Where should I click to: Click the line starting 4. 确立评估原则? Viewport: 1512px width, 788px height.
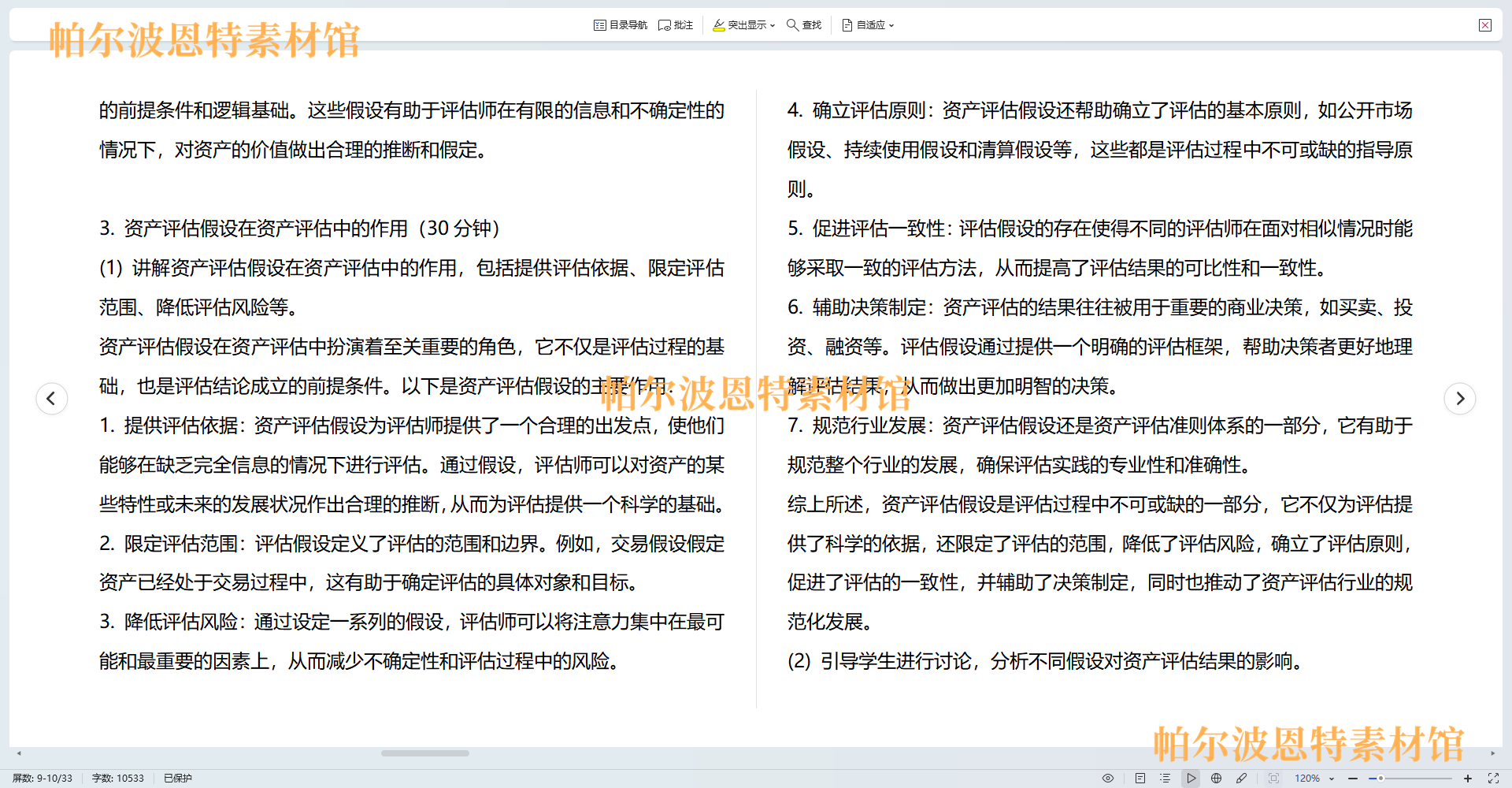coord(1100,110)
